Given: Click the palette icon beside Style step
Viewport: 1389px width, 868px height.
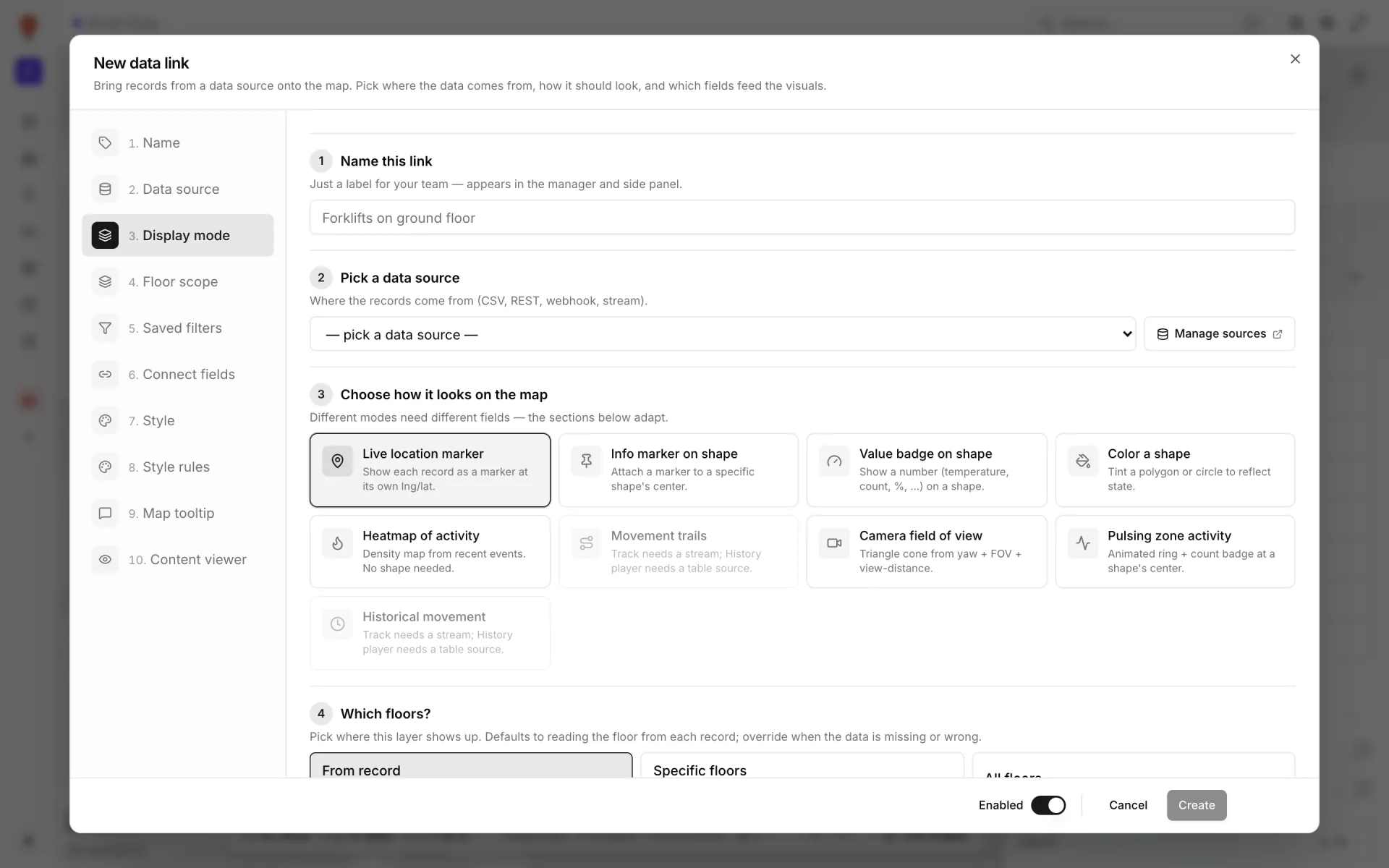Looking at the screenshot, I should [x=105, y=420].
